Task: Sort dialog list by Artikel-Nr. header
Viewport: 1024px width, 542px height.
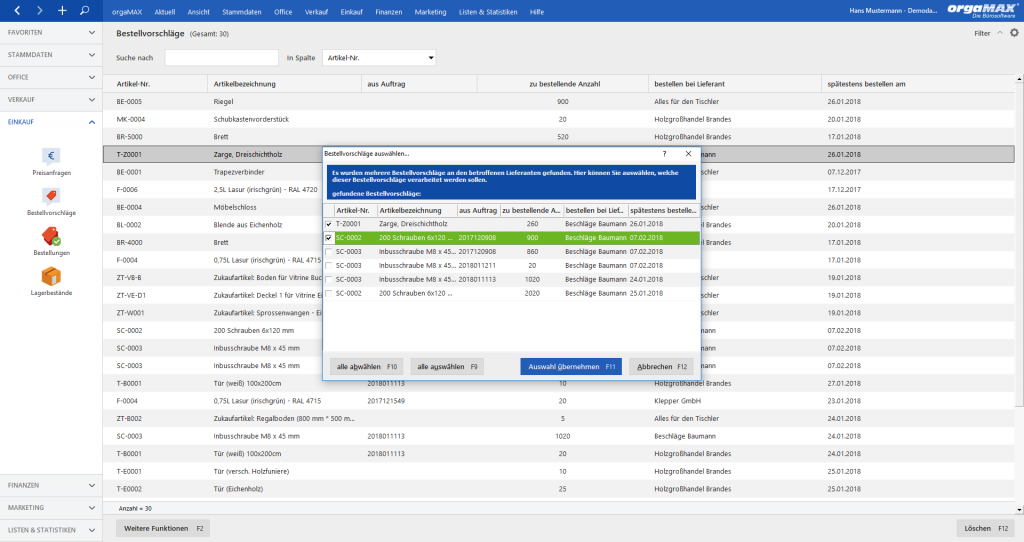Action: [355, 210]
